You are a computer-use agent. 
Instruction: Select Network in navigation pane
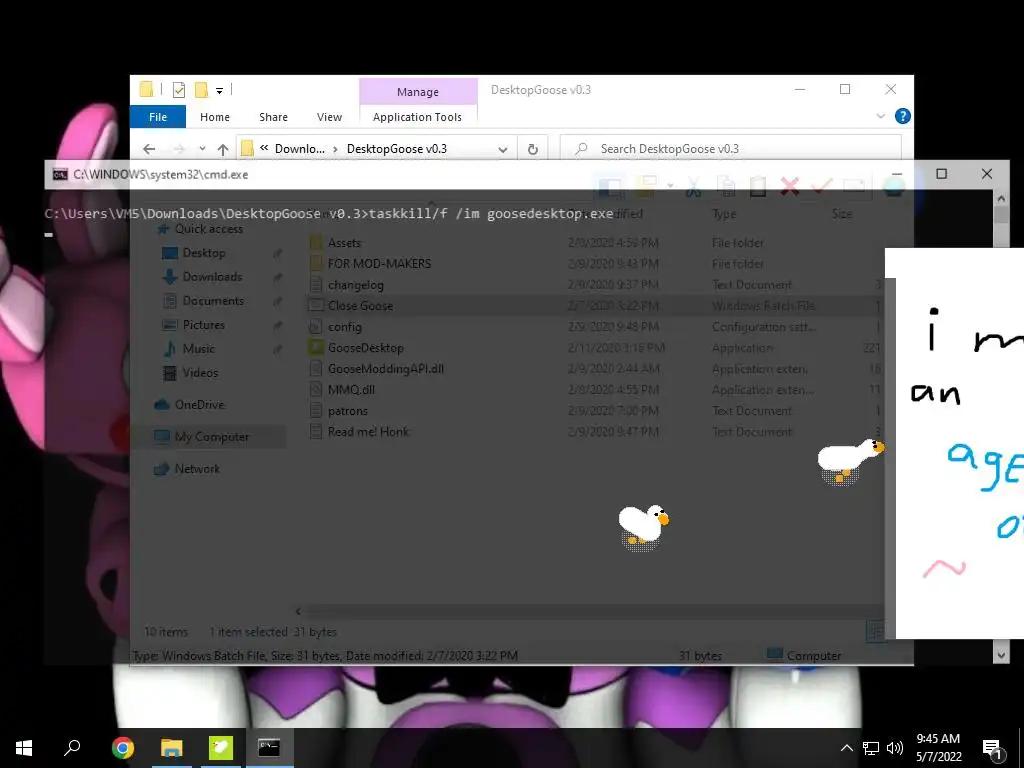(197, 469)
